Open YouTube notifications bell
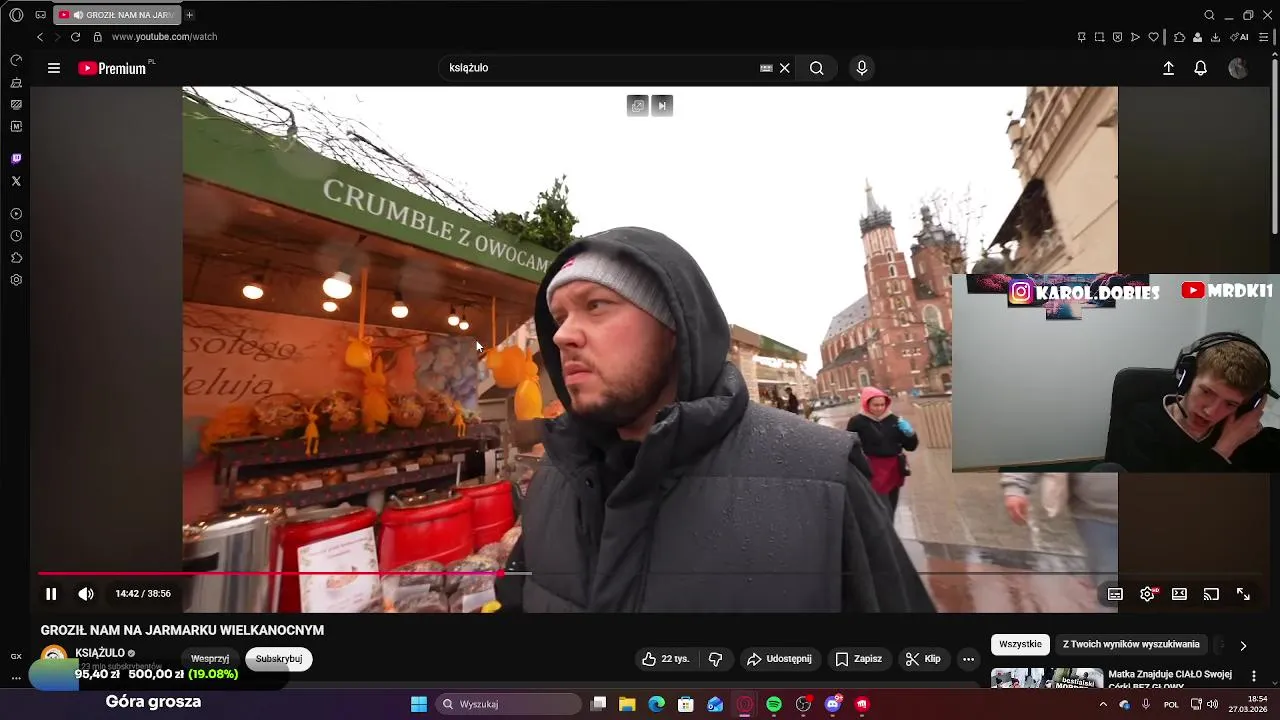 [1201, 68]
